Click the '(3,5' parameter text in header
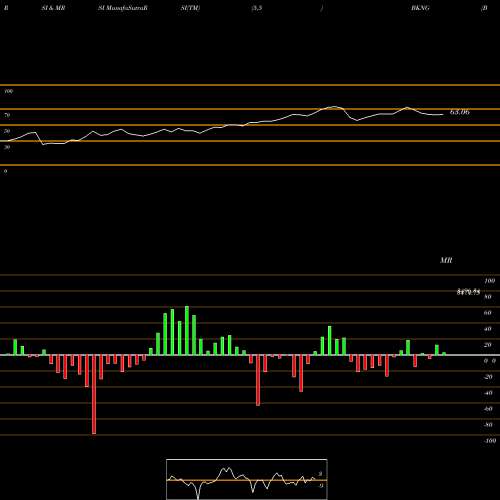Image resolution: width=500 pixels, height=500 pixels. [257, 8]
